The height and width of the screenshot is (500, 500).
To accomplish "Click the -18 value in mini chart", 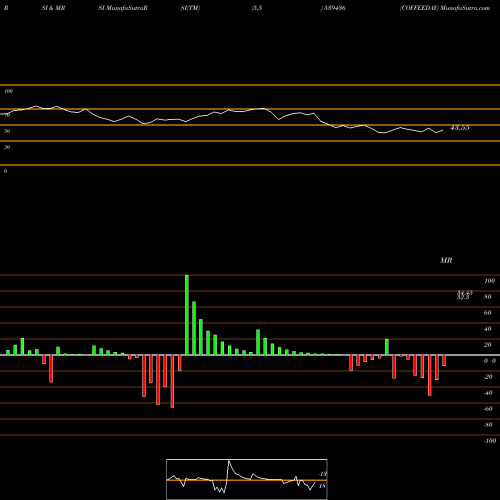I will (323, 474).
